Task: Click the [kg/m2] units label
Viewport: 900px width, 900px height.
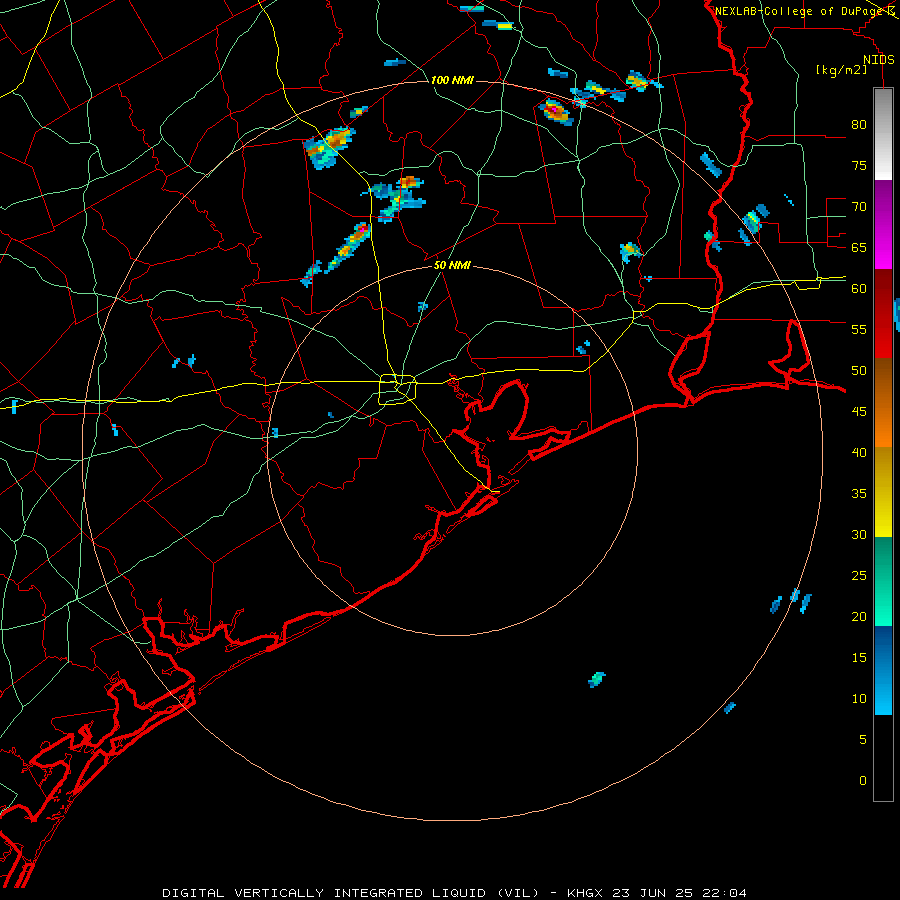Action: [x=841, y=70]
